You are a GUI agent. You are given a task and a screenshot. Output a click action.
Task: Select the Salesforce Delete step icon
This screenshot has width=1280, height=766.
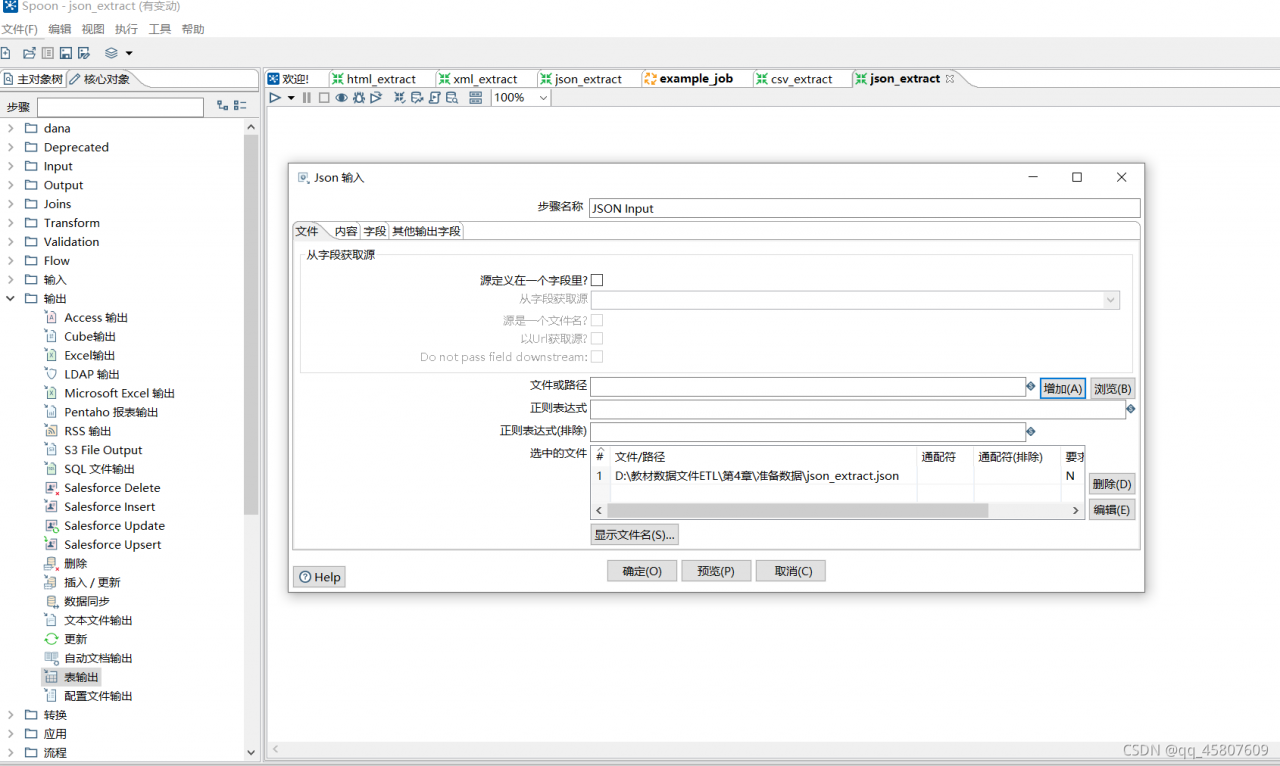point(51,488)
